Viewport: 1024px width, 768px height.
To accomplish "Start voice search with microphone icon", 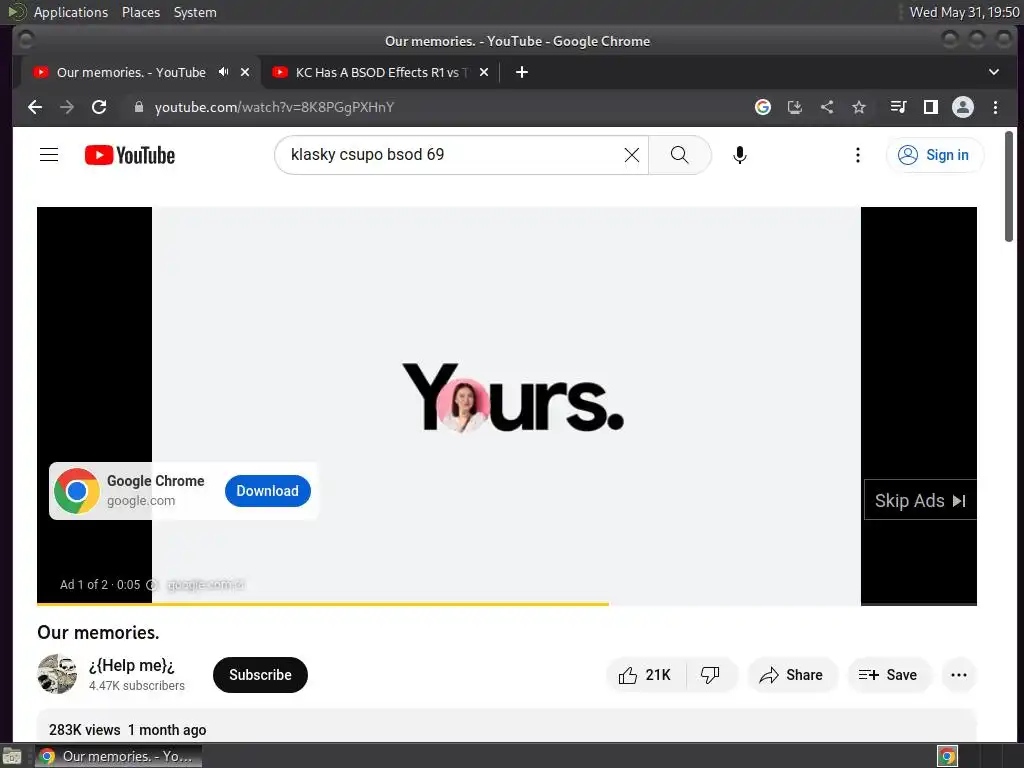I will coord(739,155).
